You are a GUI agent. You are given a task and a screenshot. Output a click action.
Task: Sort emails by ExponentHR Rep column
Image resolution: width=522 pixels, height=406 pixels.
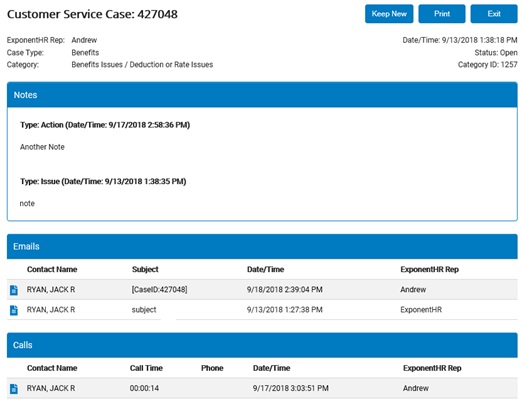[429, 269]
